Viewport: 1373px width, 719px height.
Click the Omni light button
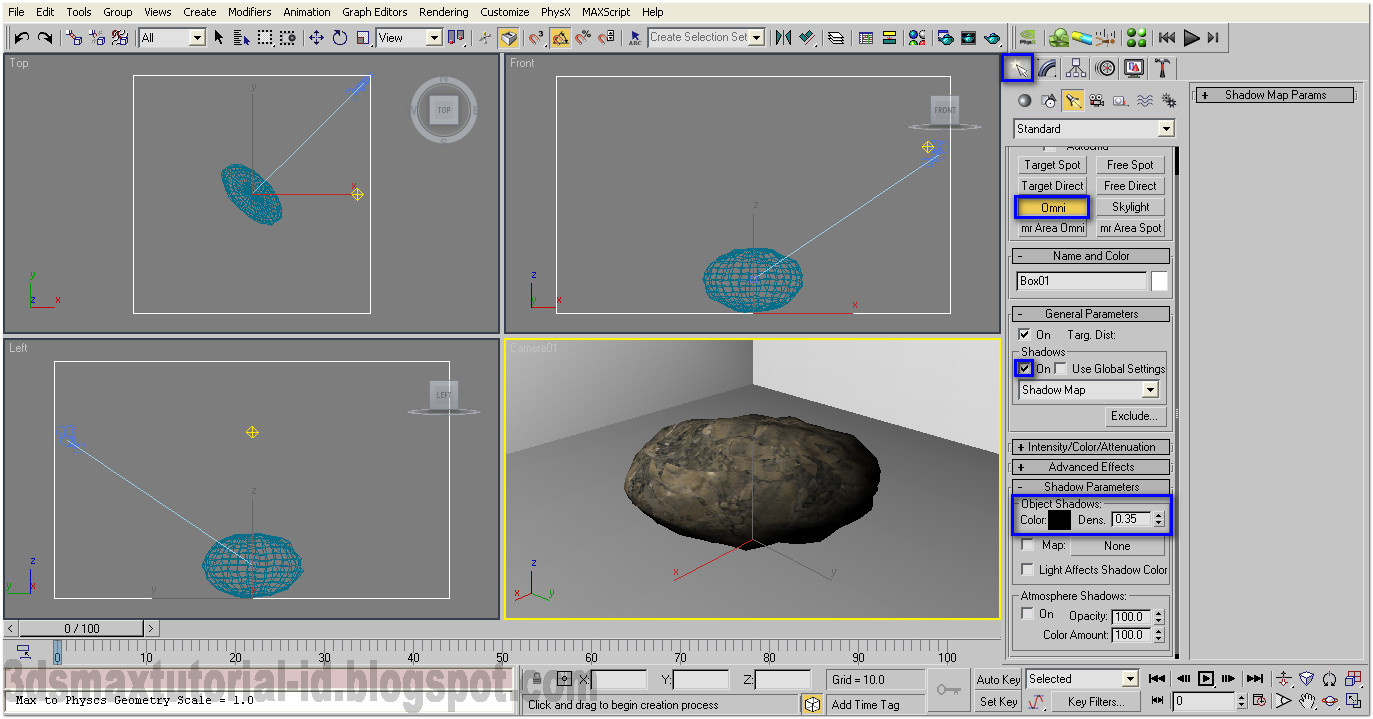(1052, 207)
